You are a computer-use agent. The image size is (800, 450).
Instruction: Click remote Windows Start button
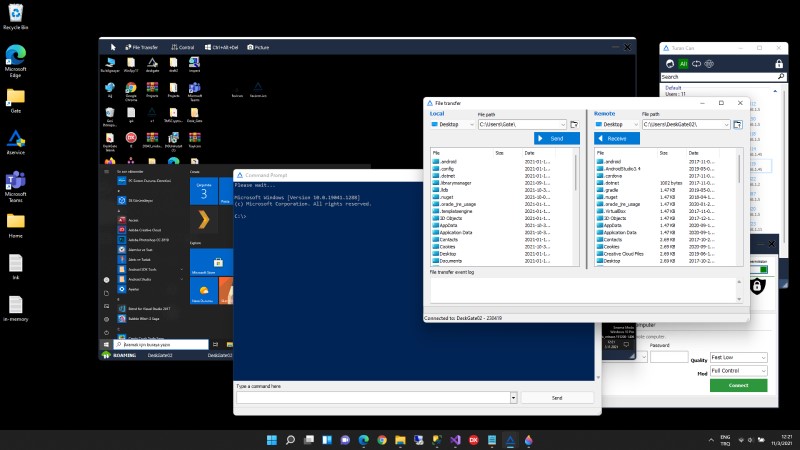106,344
